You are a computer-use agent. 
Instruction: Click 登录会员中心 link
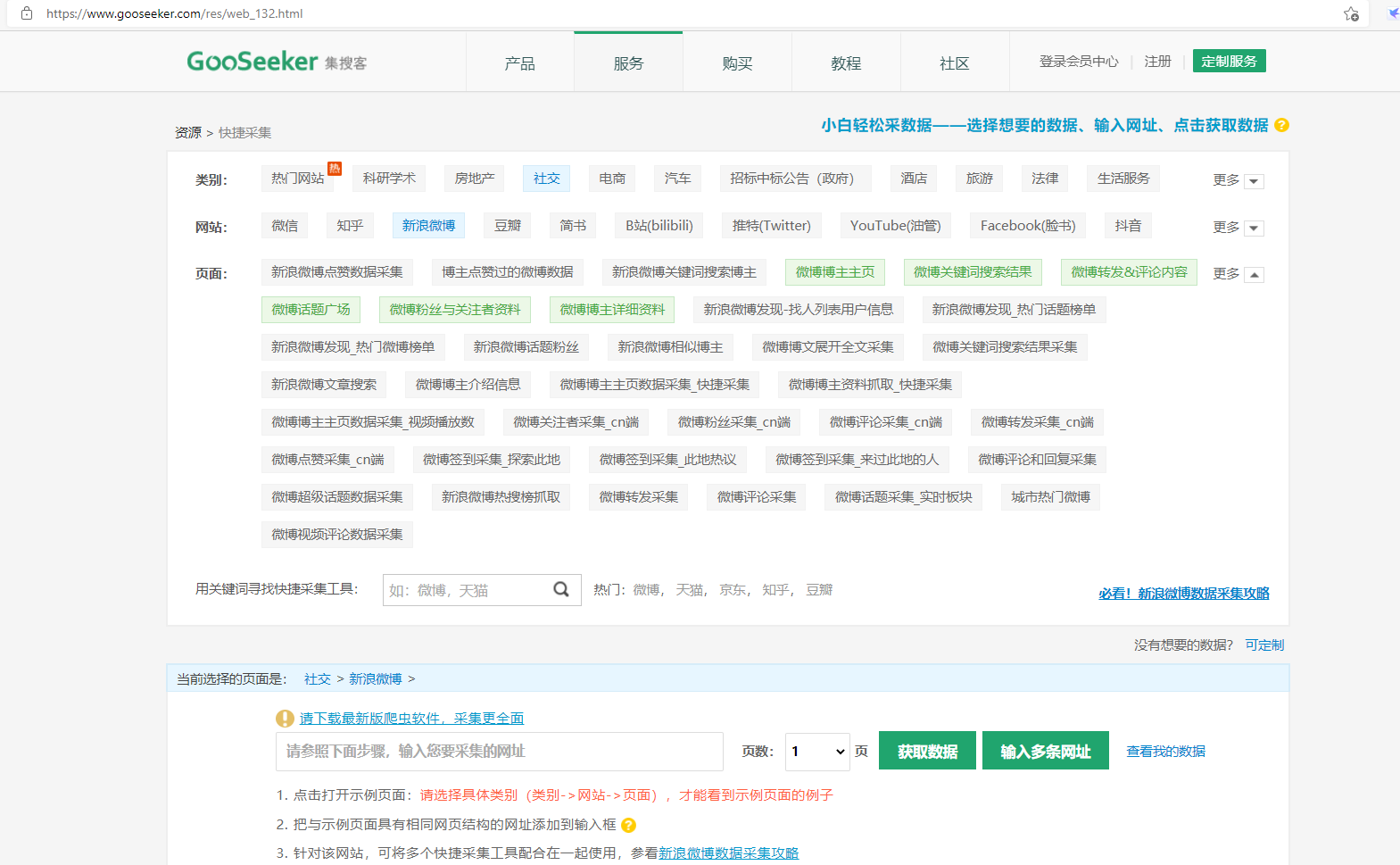1079,61
